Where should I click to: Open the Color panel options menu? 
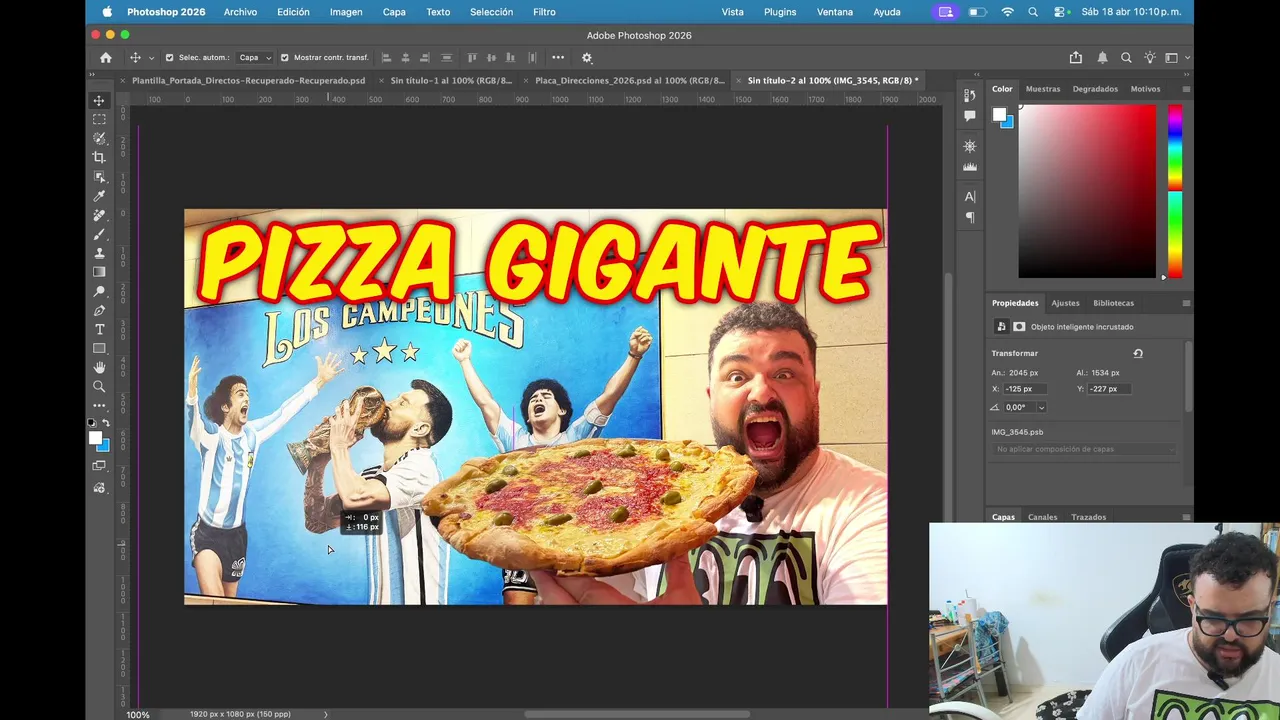1186,89
